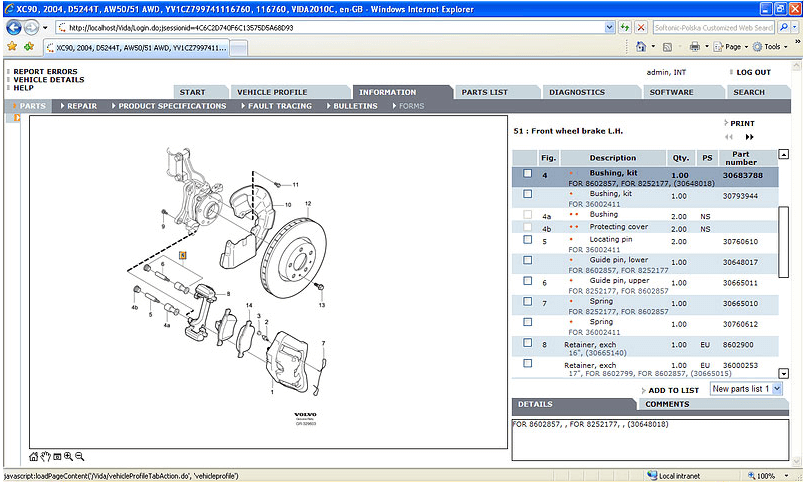Image resolution: width=804 pixels, height=482 pixels.
Task: Open the zoom level dropdown arrow
Action: 786,476
